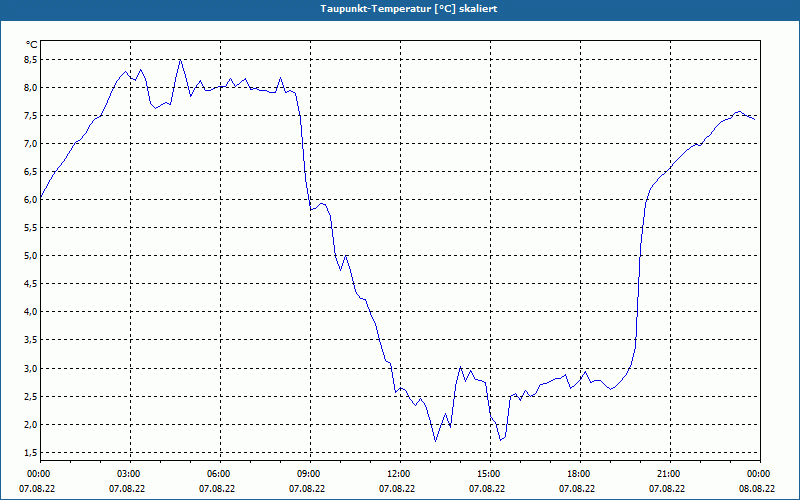Pick the 2,0 y-axis tick label
Screen dimensions: 800x500
(31, 424)
